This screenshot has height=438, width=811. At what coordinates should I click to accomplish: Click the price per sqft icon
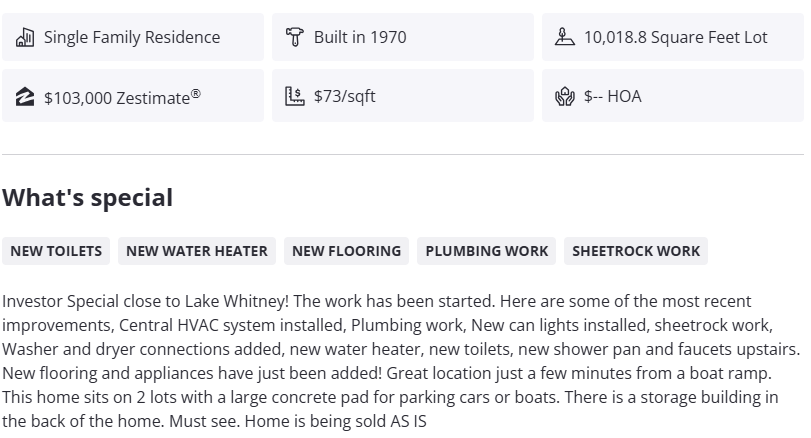(x=295, y=97)
